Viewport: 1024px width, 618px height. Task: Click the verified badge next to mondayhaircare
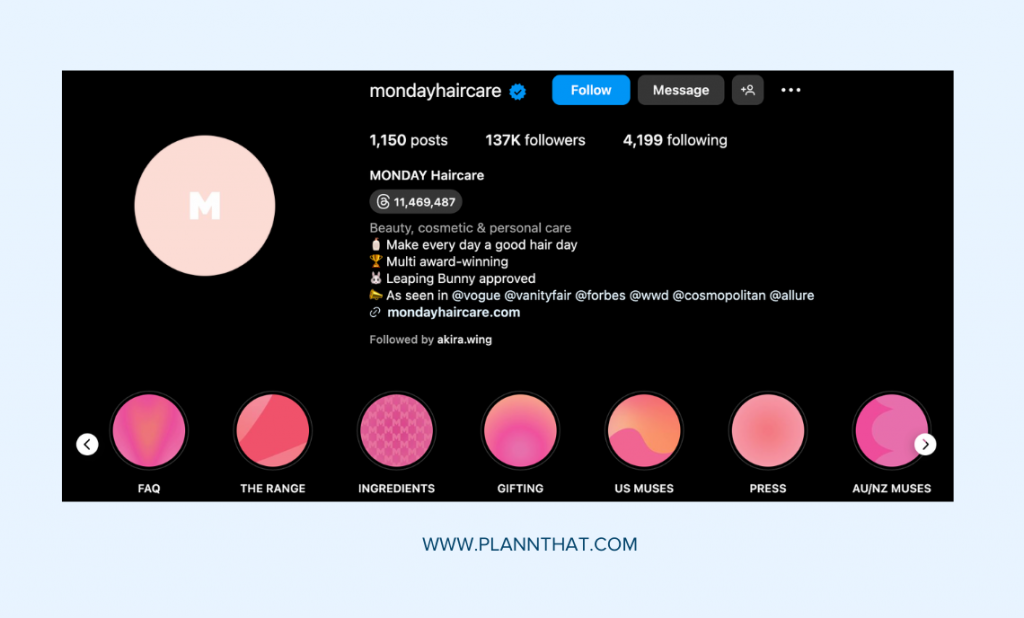click(517, 91)
